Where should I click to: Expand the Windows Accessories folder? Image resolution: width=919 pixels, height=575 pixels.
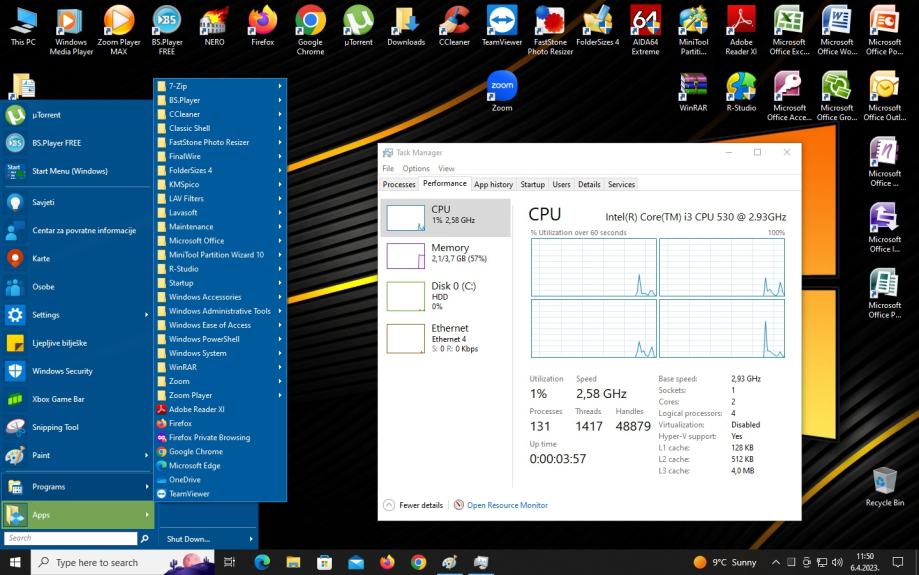point(220,297)
